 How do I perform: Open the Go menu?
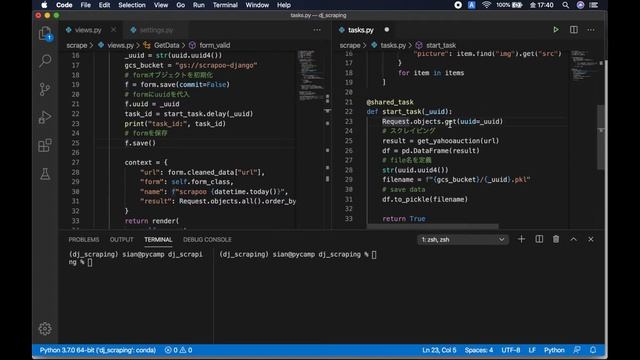[x=180, y=5]
